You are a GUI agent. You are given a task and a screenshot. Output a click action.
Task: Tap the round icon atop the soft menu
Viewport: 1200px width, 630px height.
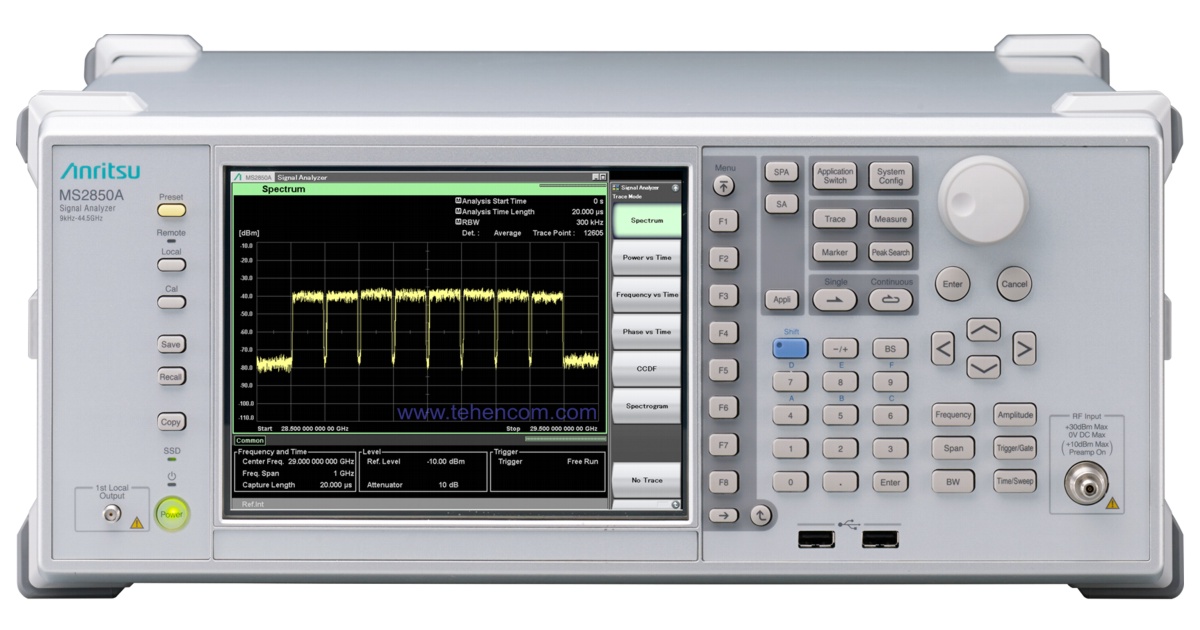(675, 187)
